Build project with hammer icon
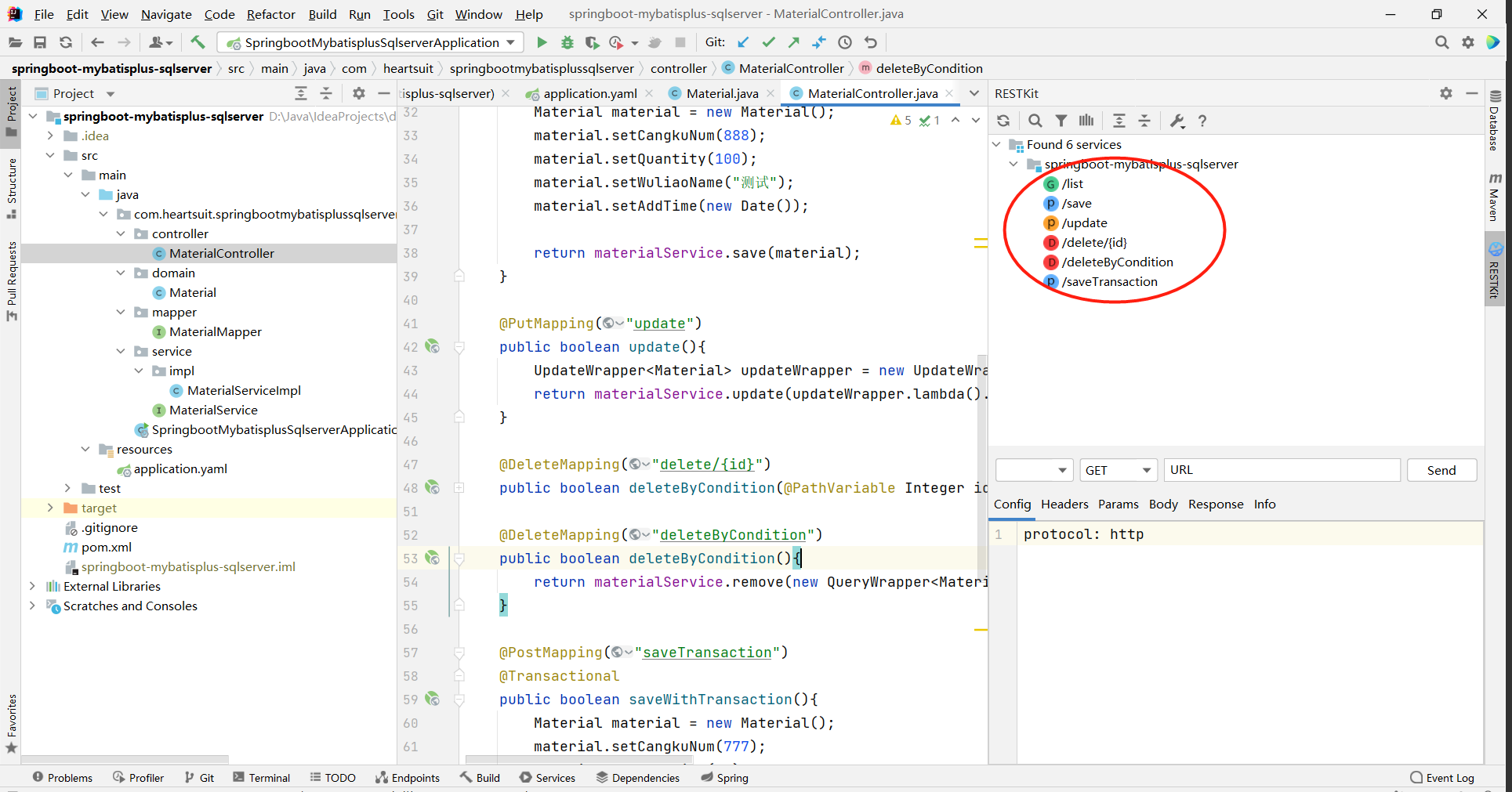This screenshot has height=792, width=1512. [x=198, y=42]
